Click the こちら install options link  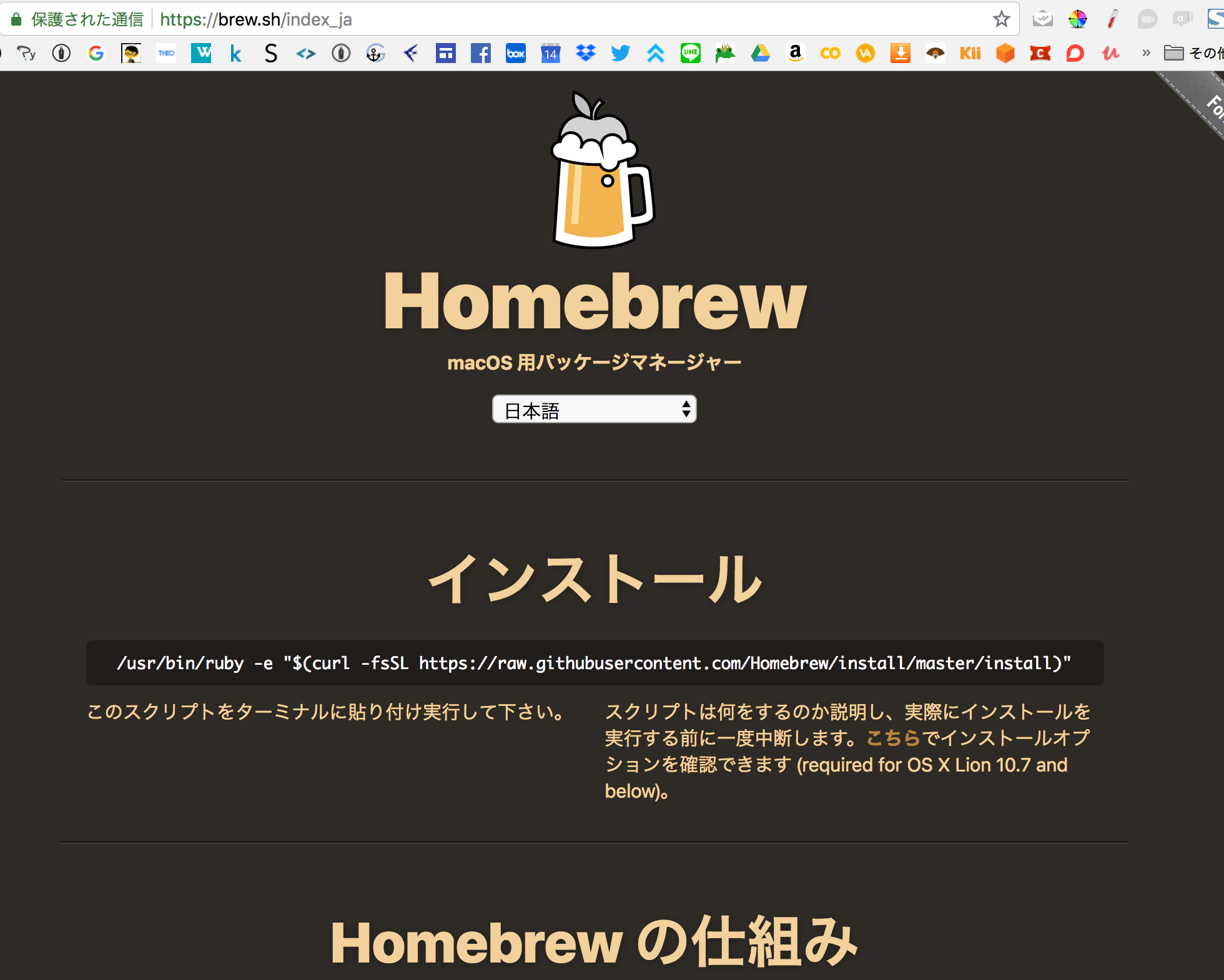tap(894, 738)
